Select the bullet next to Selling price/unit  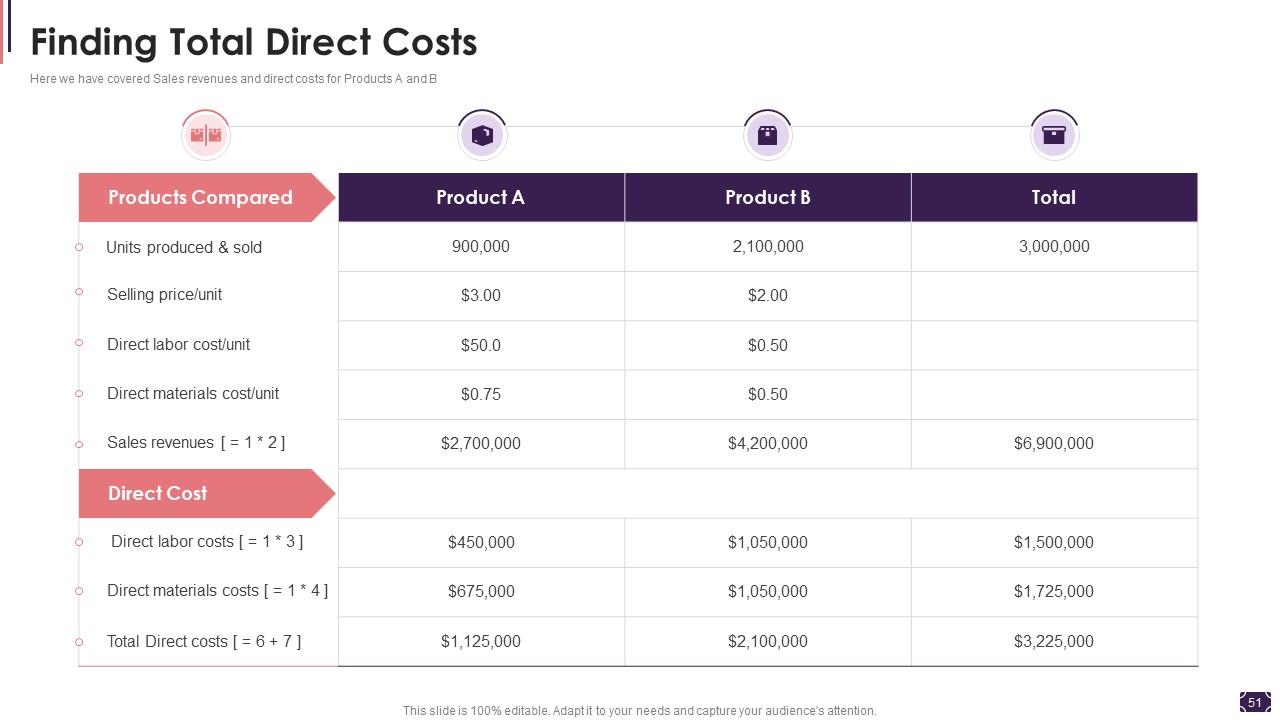[79, 292]
